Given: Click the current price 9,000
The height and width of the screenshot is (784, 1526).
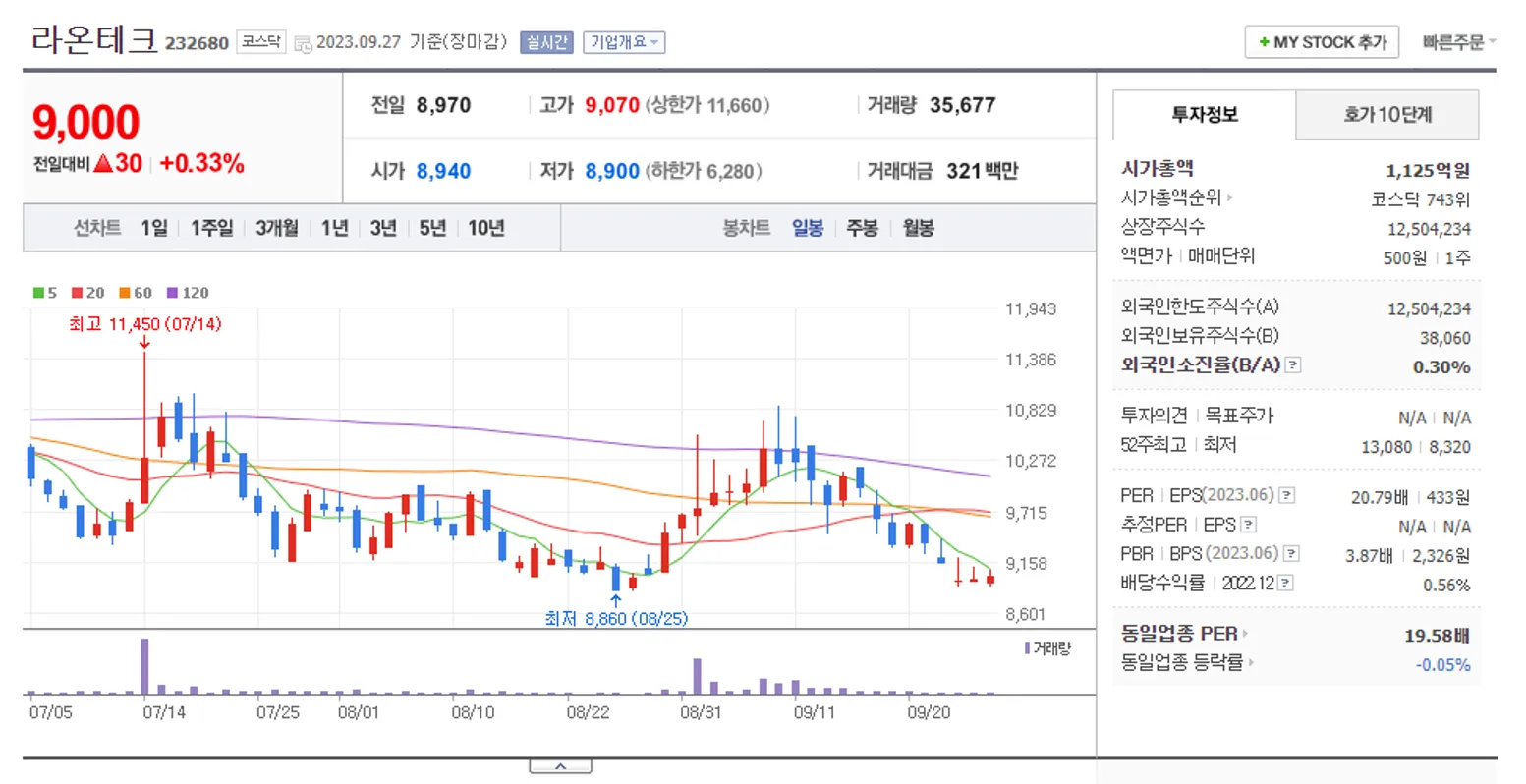Looking at the screenshot, I should 86,123.
